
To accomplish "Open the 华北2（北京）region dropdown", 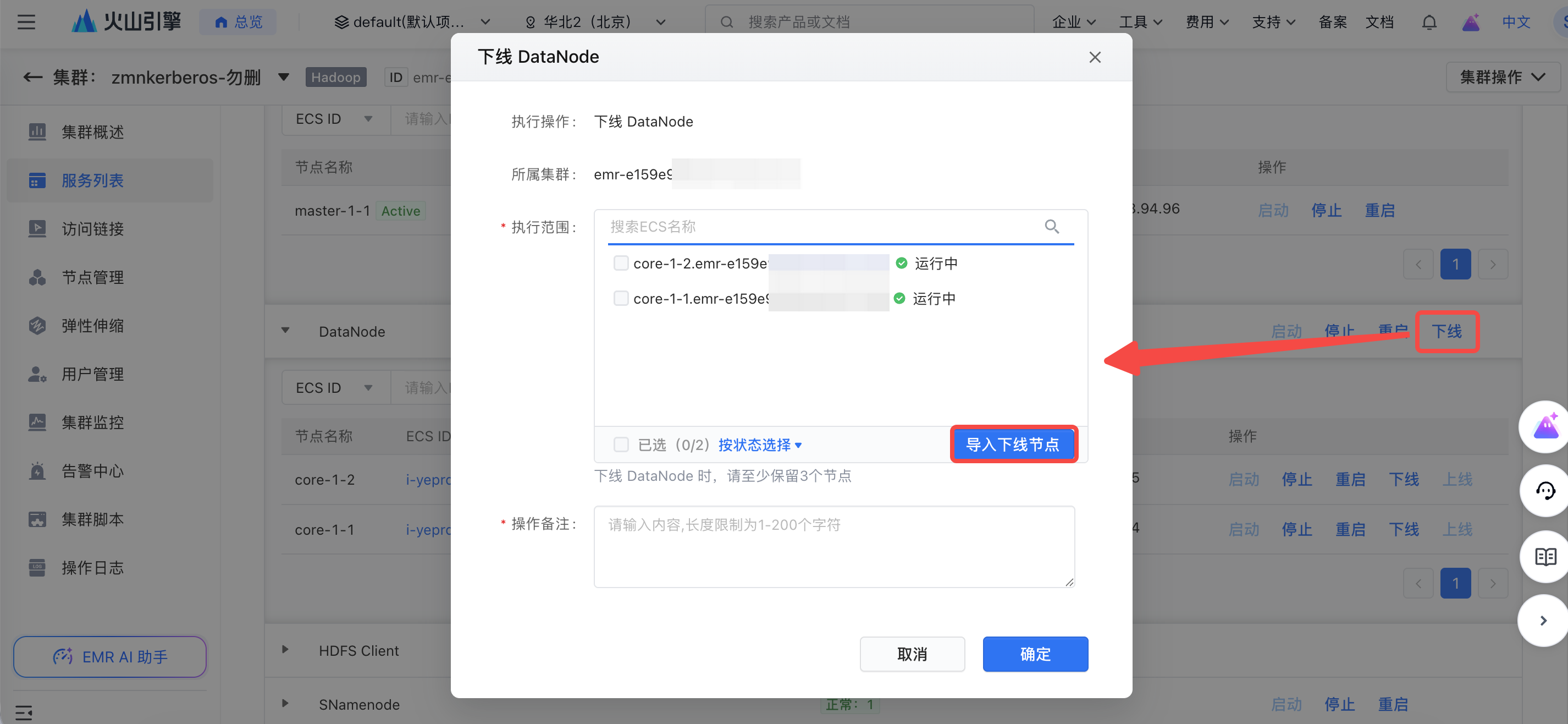I will pyautogui.click(x=595, y=23).
